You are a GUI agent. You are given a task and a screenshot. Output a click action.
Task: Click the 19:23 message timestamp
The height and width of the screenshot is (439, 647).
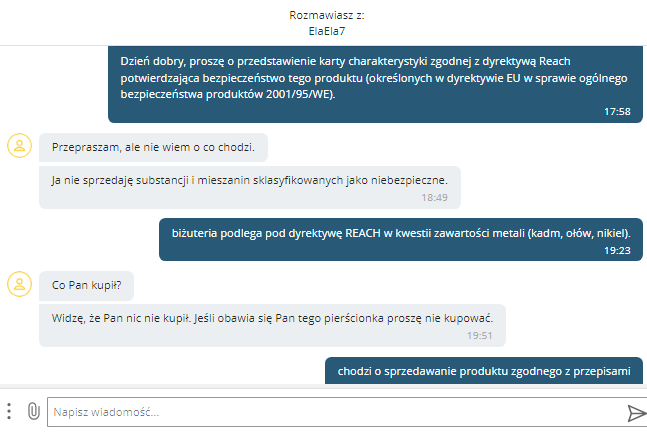click(617, 251)
